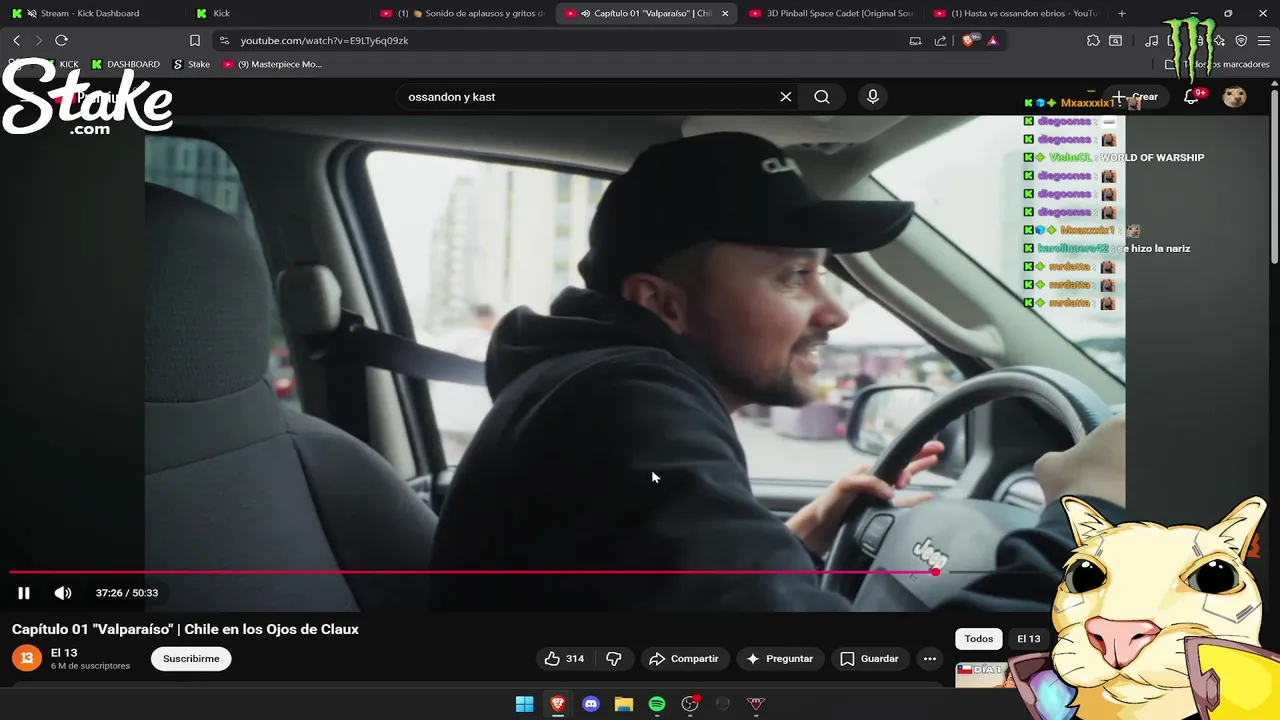Open the Crear create button
1280x720 pixels.
pyautogui.click(x=1136, y=97)
